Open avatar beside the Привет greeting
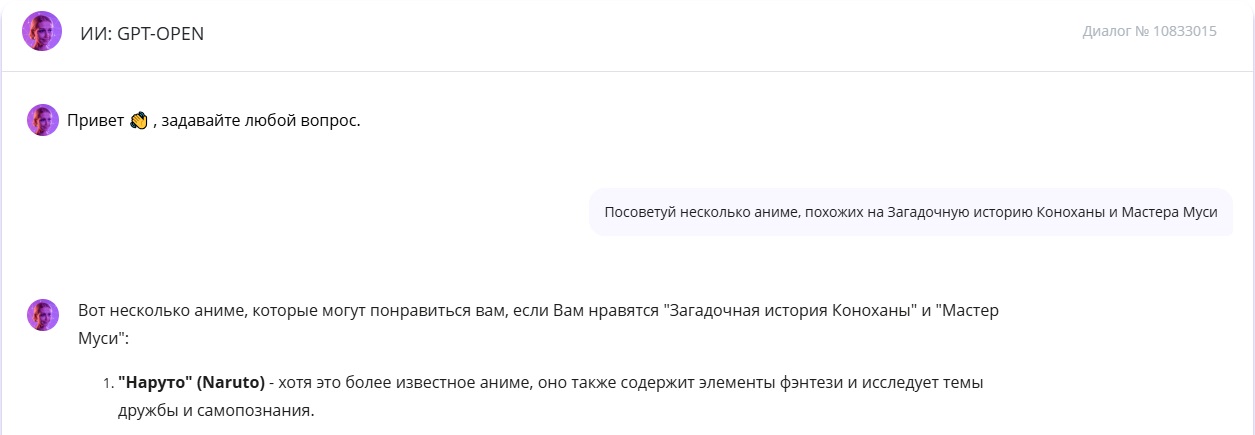This screenshot has height=435, width=1255. (43, 120)
